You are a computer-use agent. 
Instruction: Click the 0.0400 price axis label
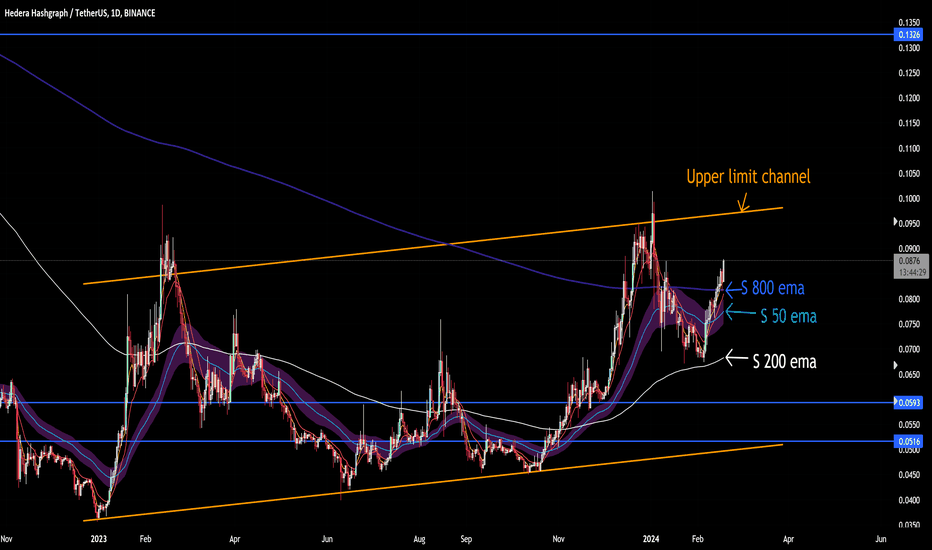point(909,500)
